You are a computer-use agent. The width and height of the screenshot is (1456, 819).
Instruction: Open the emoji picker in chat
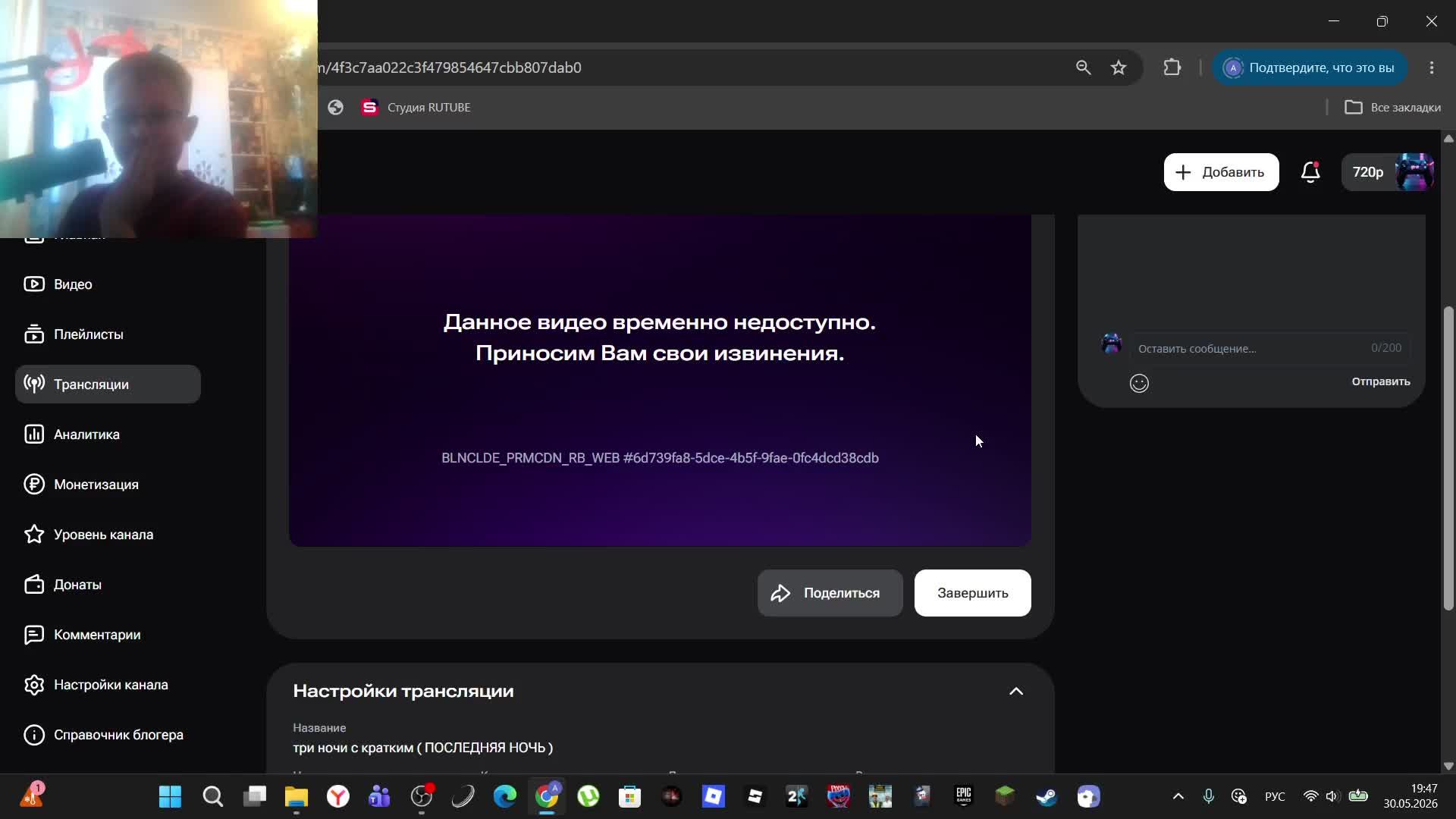coord(1139,383)
